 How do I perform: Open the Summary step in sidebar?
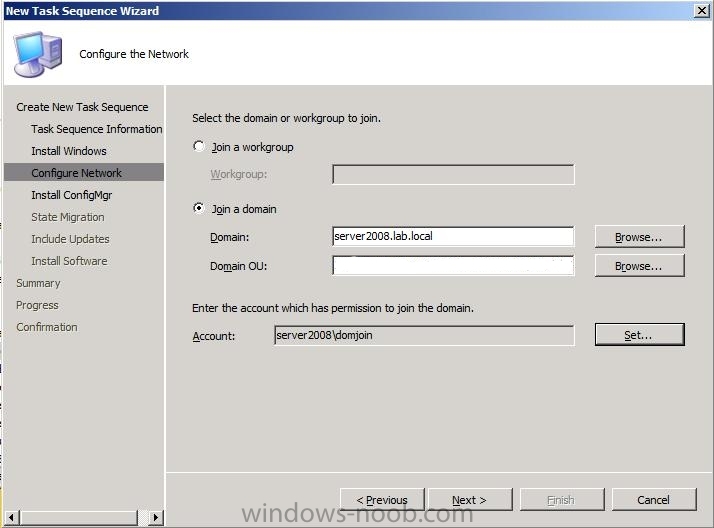tap(38, 283)
